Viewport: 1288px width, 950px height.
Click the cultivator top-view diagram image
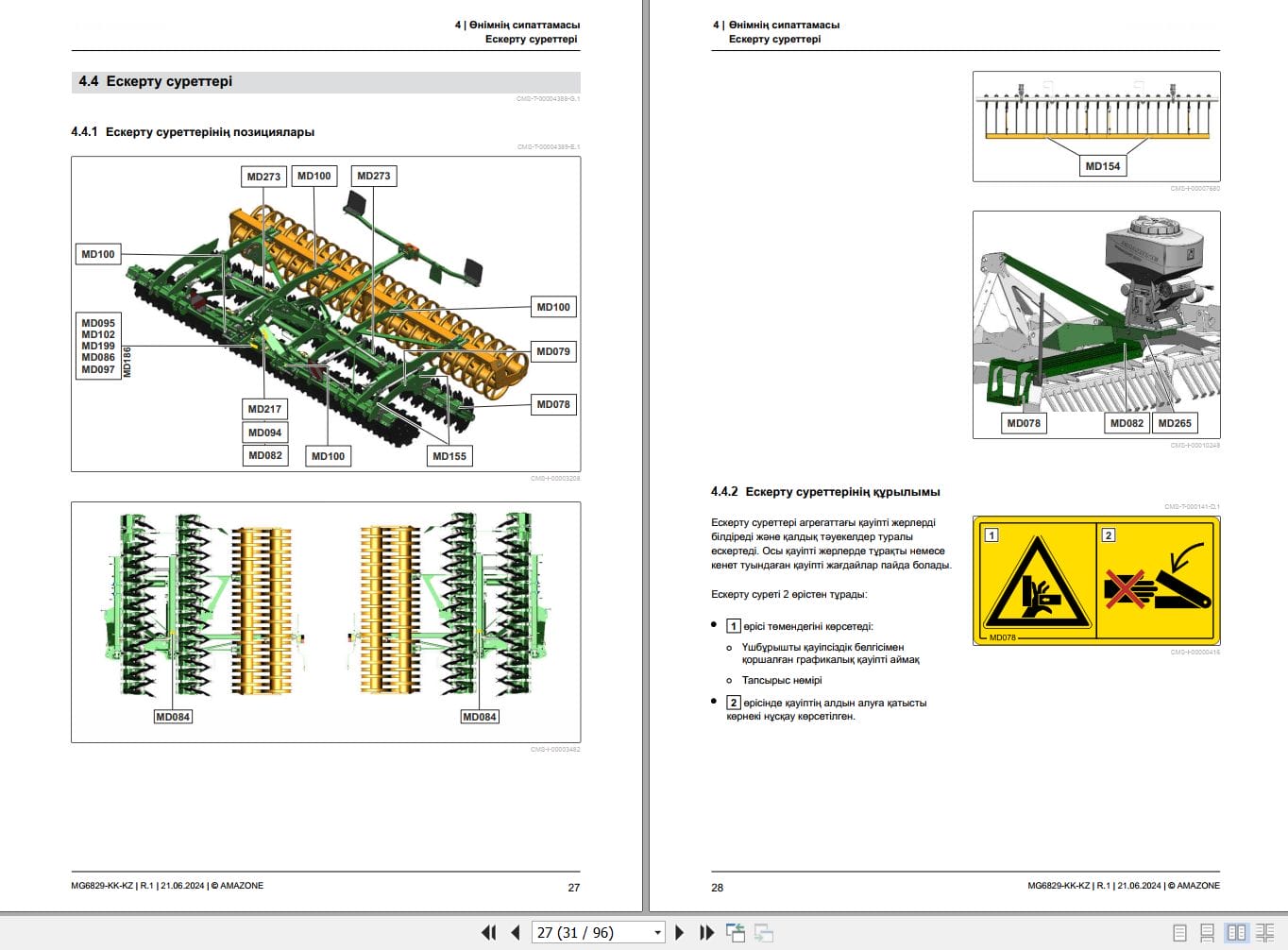(326, 622)
